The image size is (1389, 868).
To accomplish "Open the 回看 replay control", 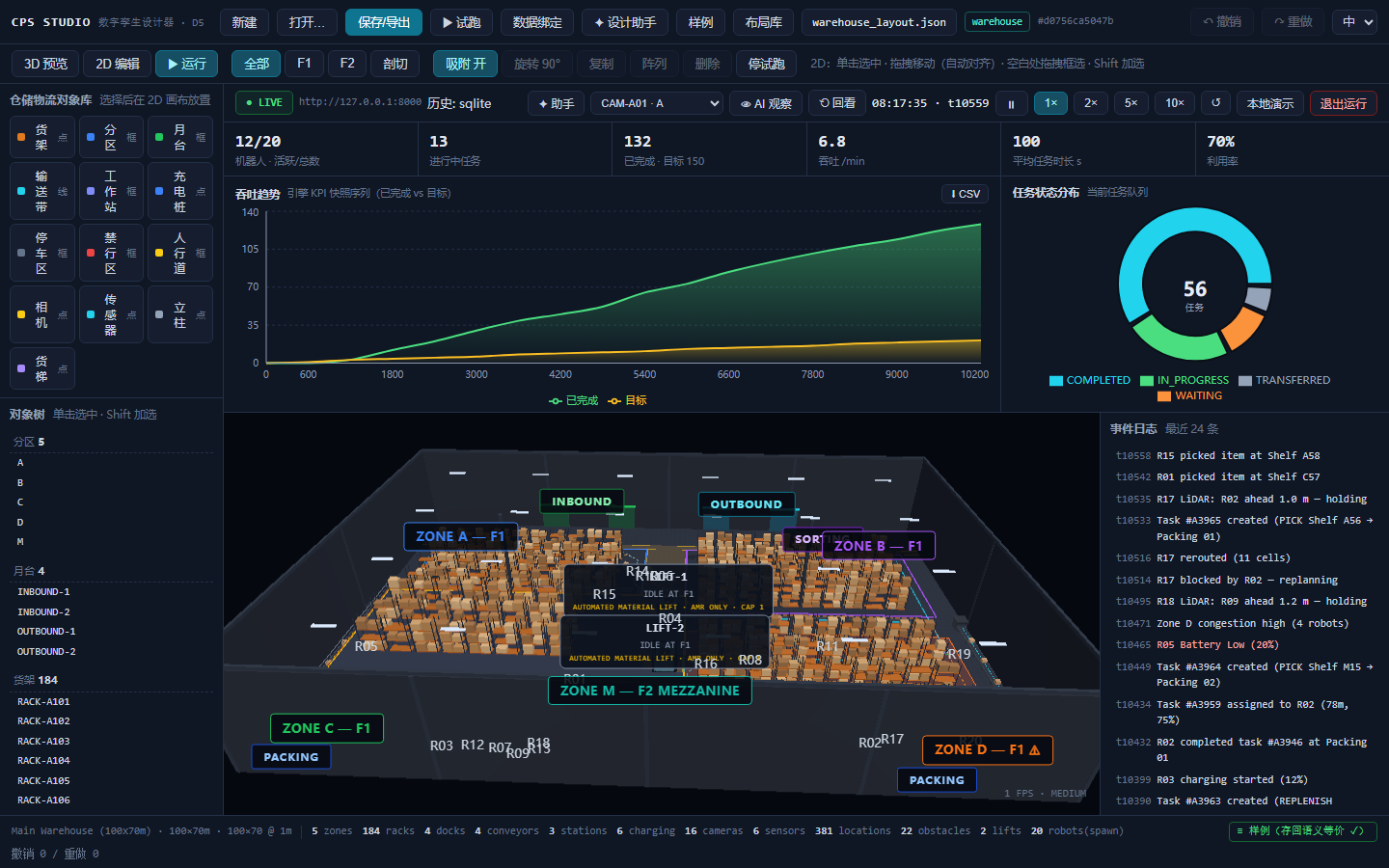I will (837, 103).
